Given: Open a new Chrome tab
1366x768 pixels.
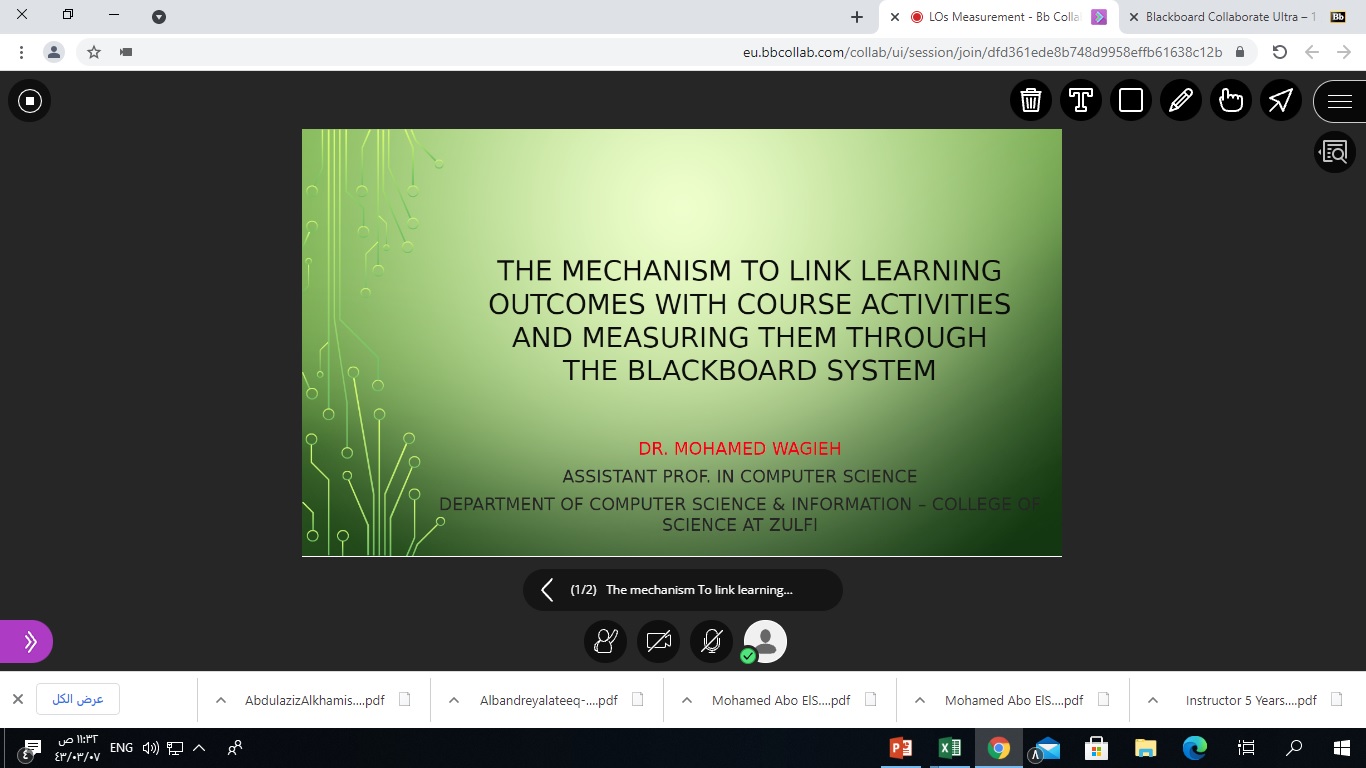Looking at the screenshot, I should (856, 17).
